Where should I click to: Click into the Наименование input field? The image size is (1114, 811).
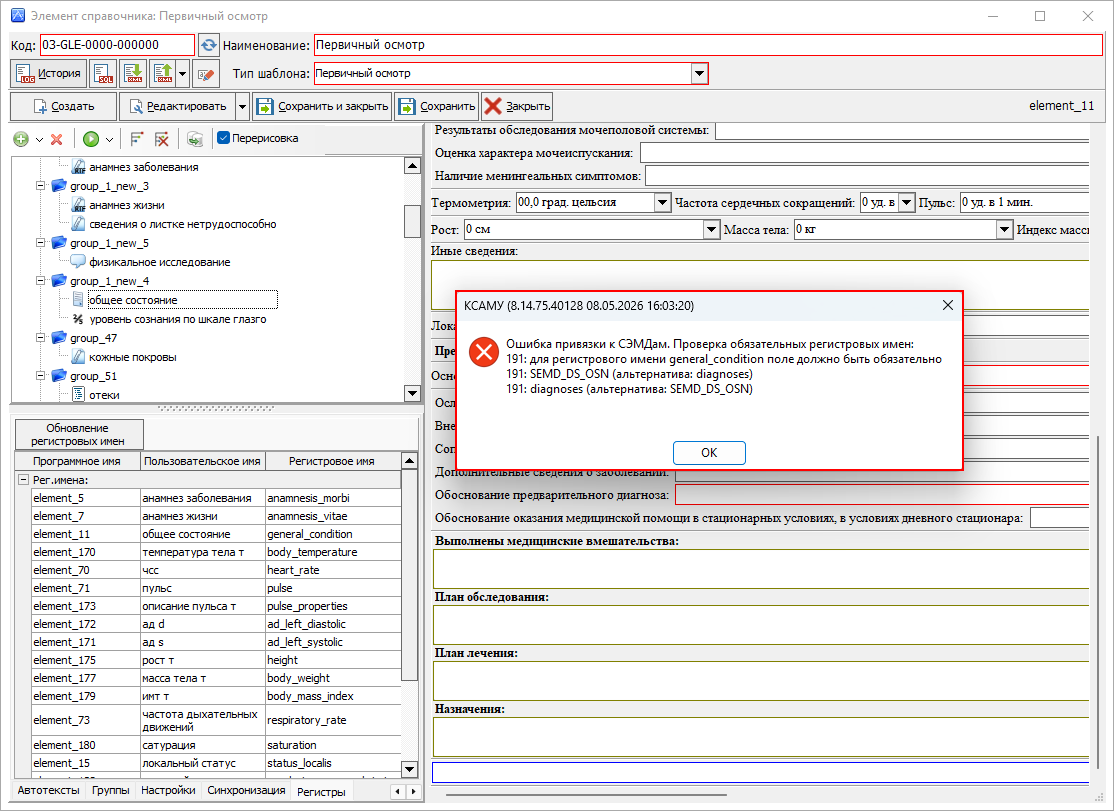(708, 45)
